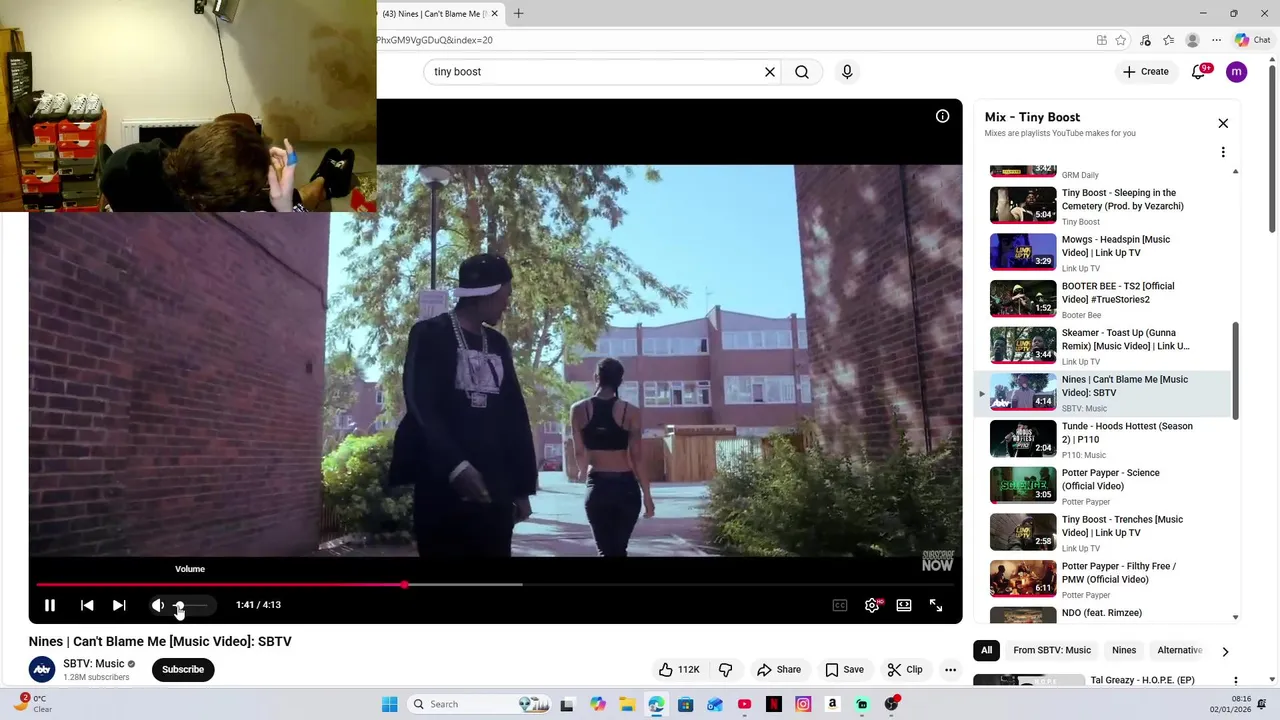Play 'Tunde - Hoods Hottest' in playlist
This screenshot has width=1280, height=720.
[1105, 439]
